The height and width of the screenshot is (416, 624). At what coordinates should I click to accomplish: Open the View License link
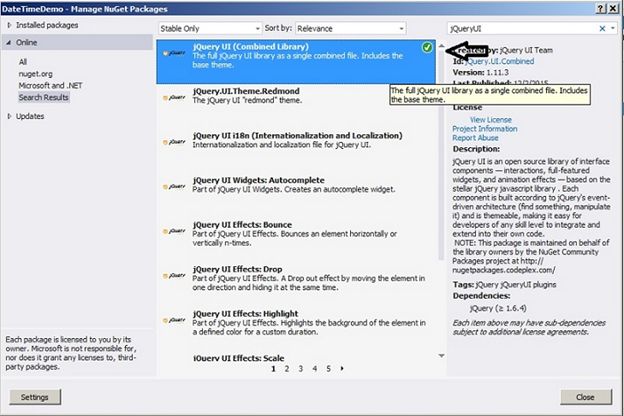pos(491,120)
